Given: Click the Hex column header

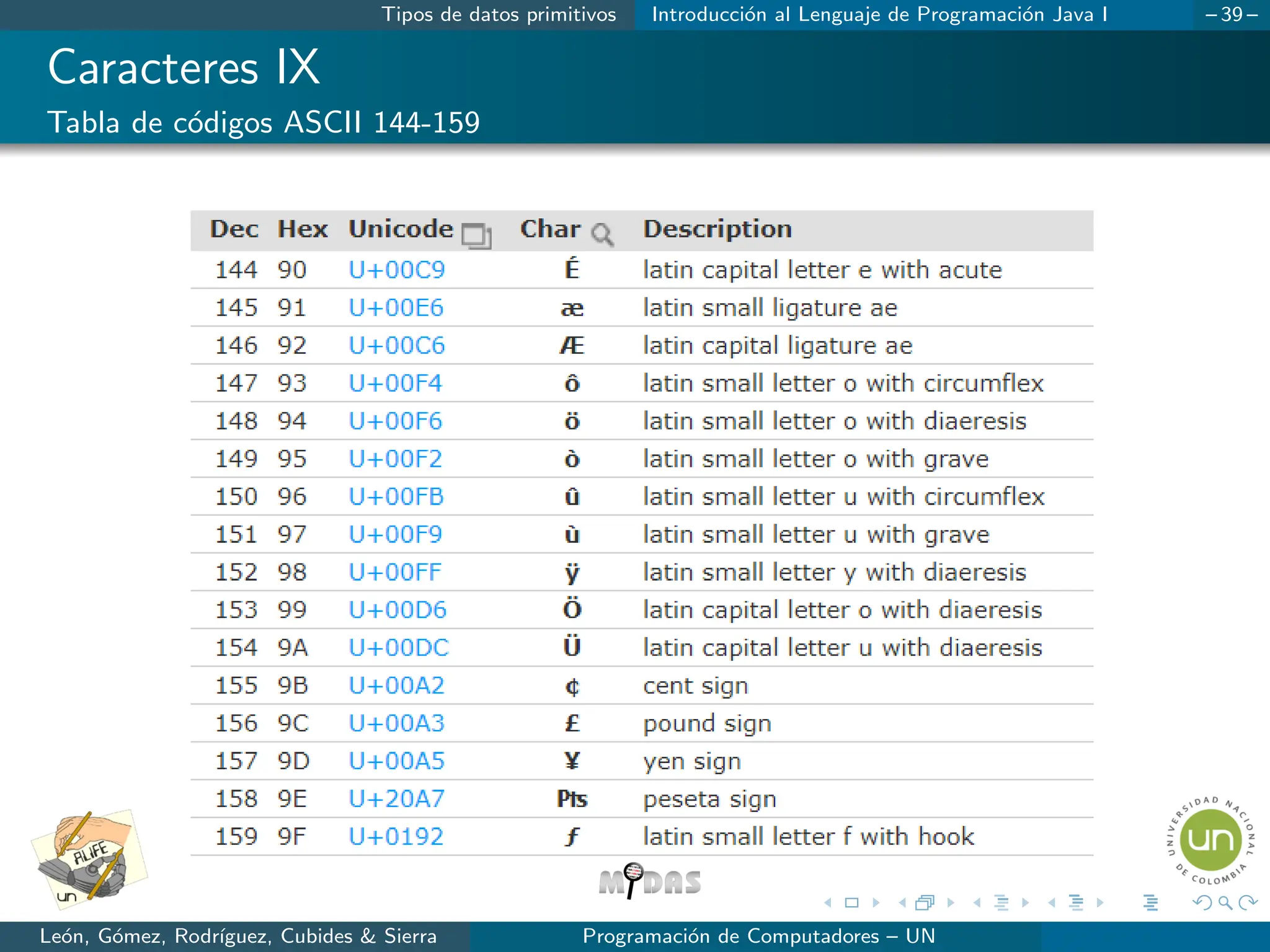Looking at the screenshot, I should click(303, 229).
